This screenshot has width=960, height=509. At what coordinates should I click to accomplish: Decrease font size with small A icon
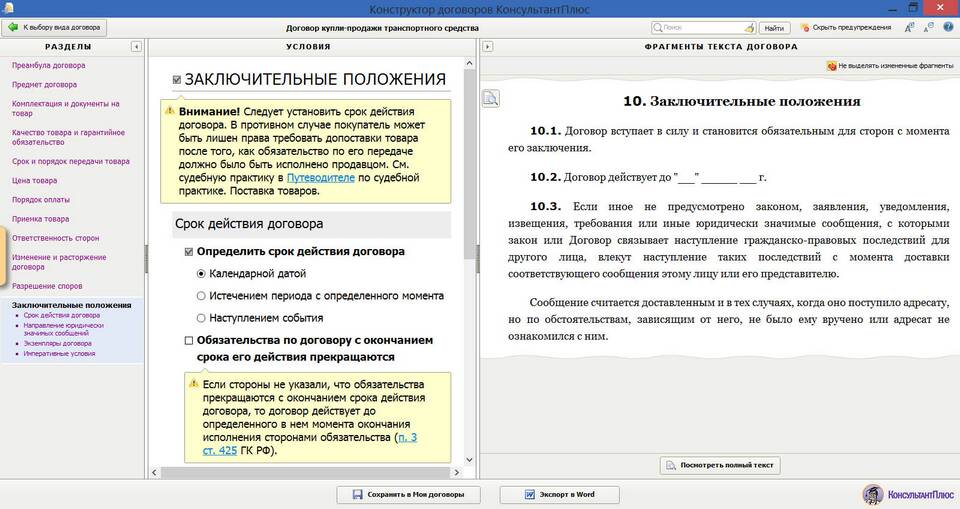[929, 27]
